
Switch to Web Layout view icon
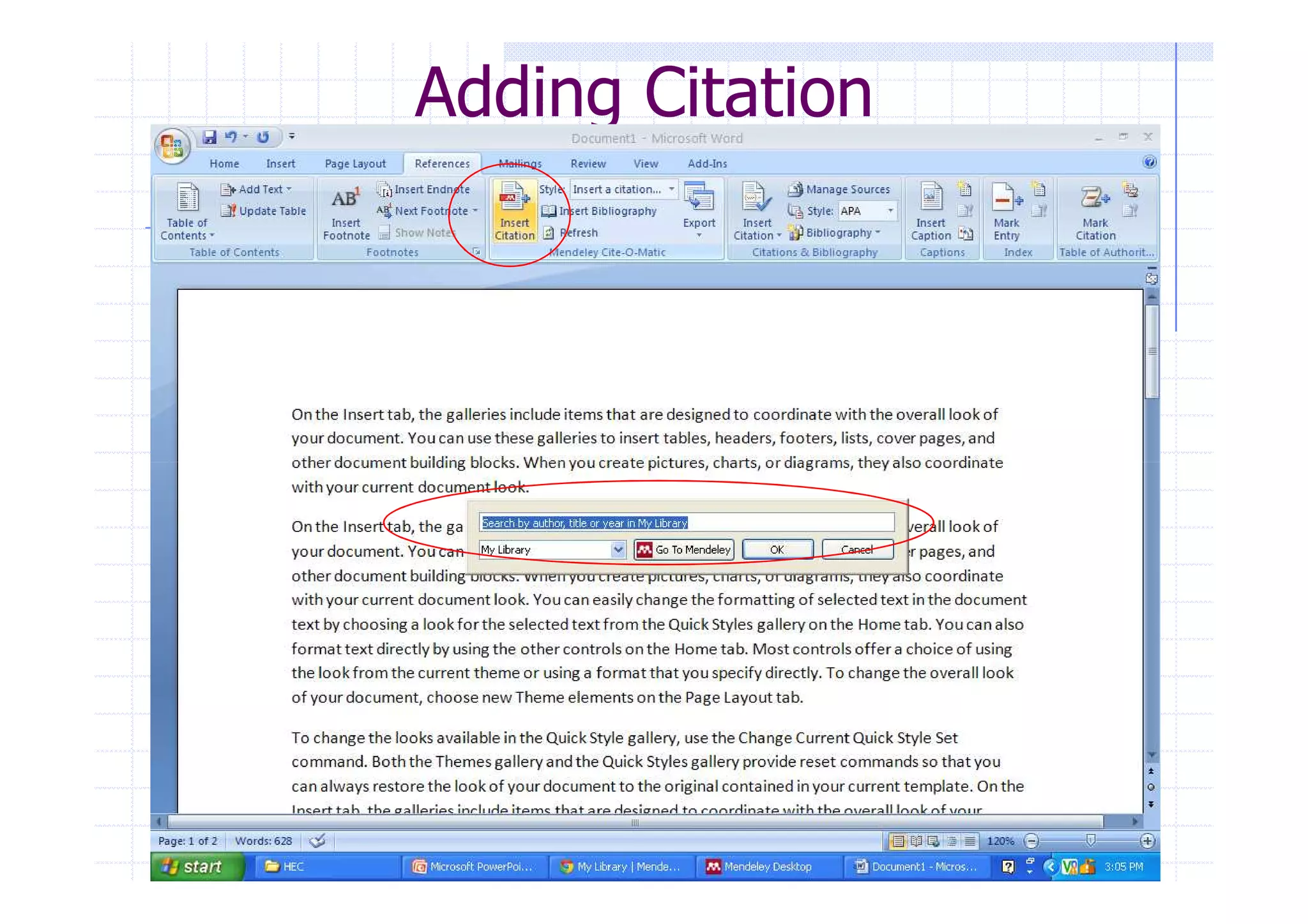pyautogui.click(x=934, y=841)
